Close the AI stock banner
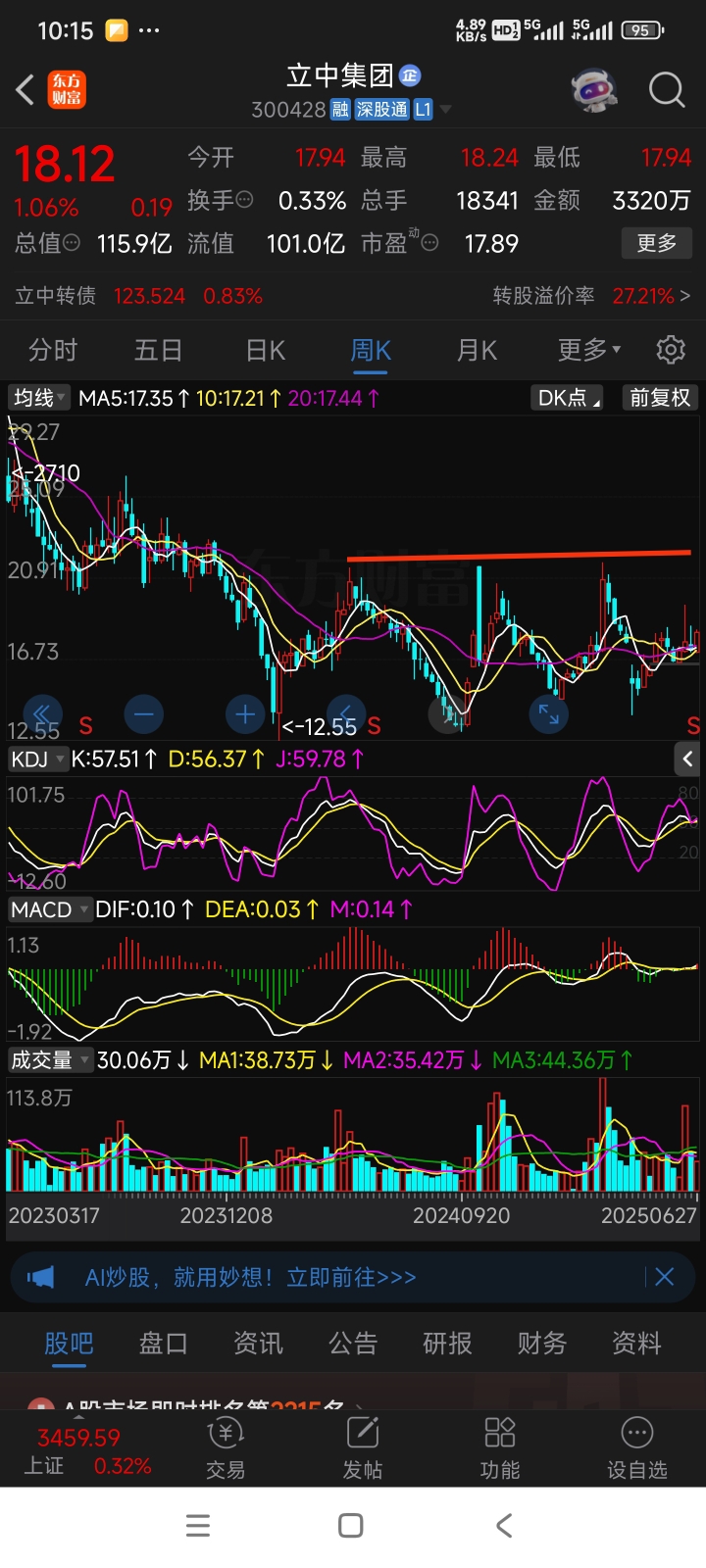 tap(664, 1277)
